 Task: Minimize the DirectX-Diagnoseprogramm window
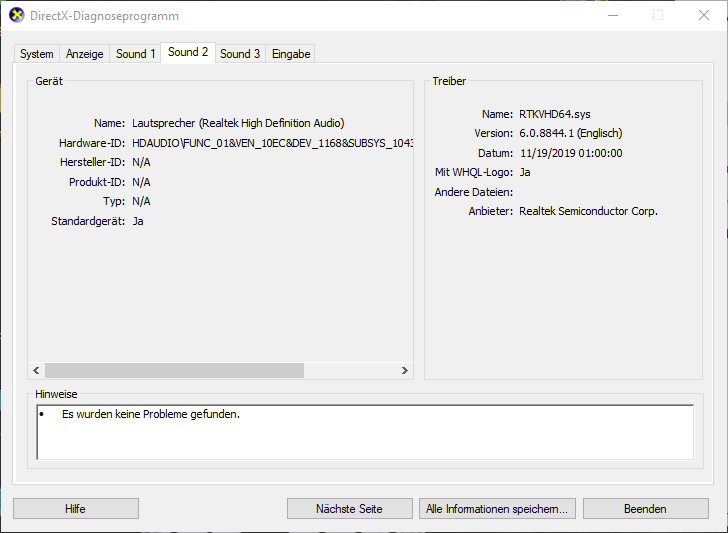613,15
